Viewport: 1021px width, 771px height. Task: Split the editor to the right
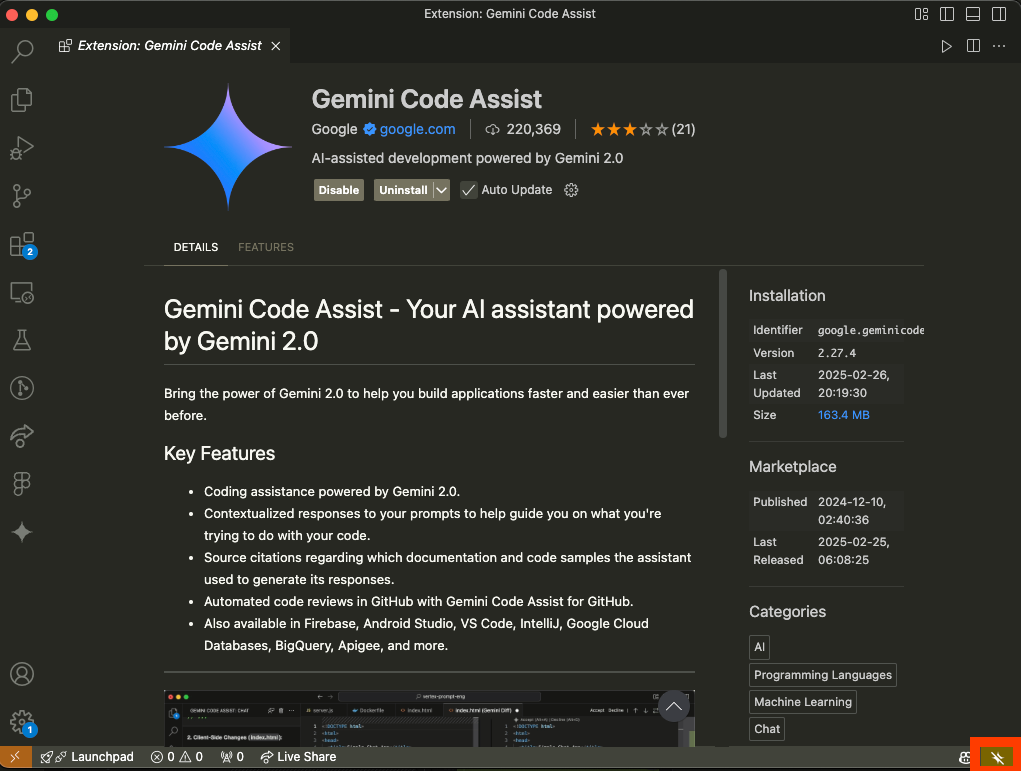click(x=973, y=46)
